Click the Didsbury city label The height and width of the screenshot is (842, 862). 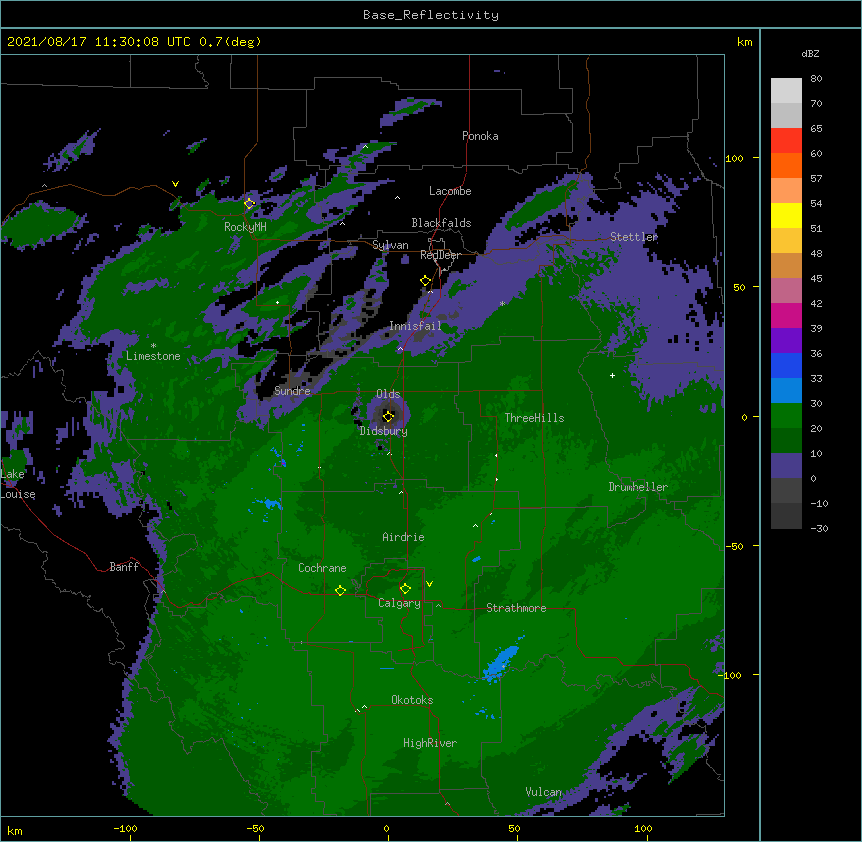pos(383,431)
